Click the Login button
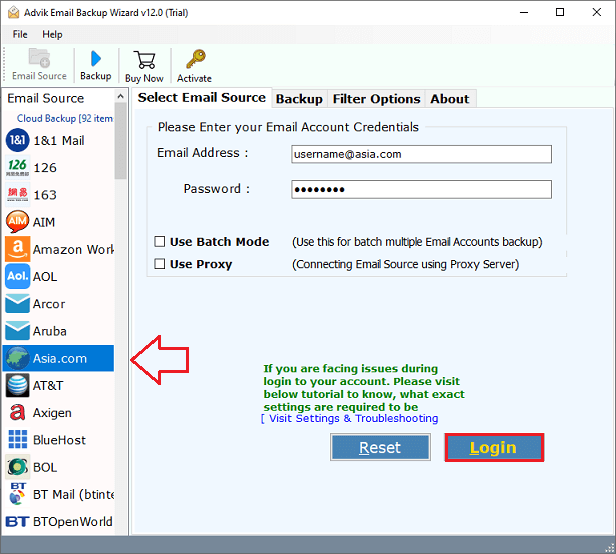The image size is (616, 554). tap(494, 448)
